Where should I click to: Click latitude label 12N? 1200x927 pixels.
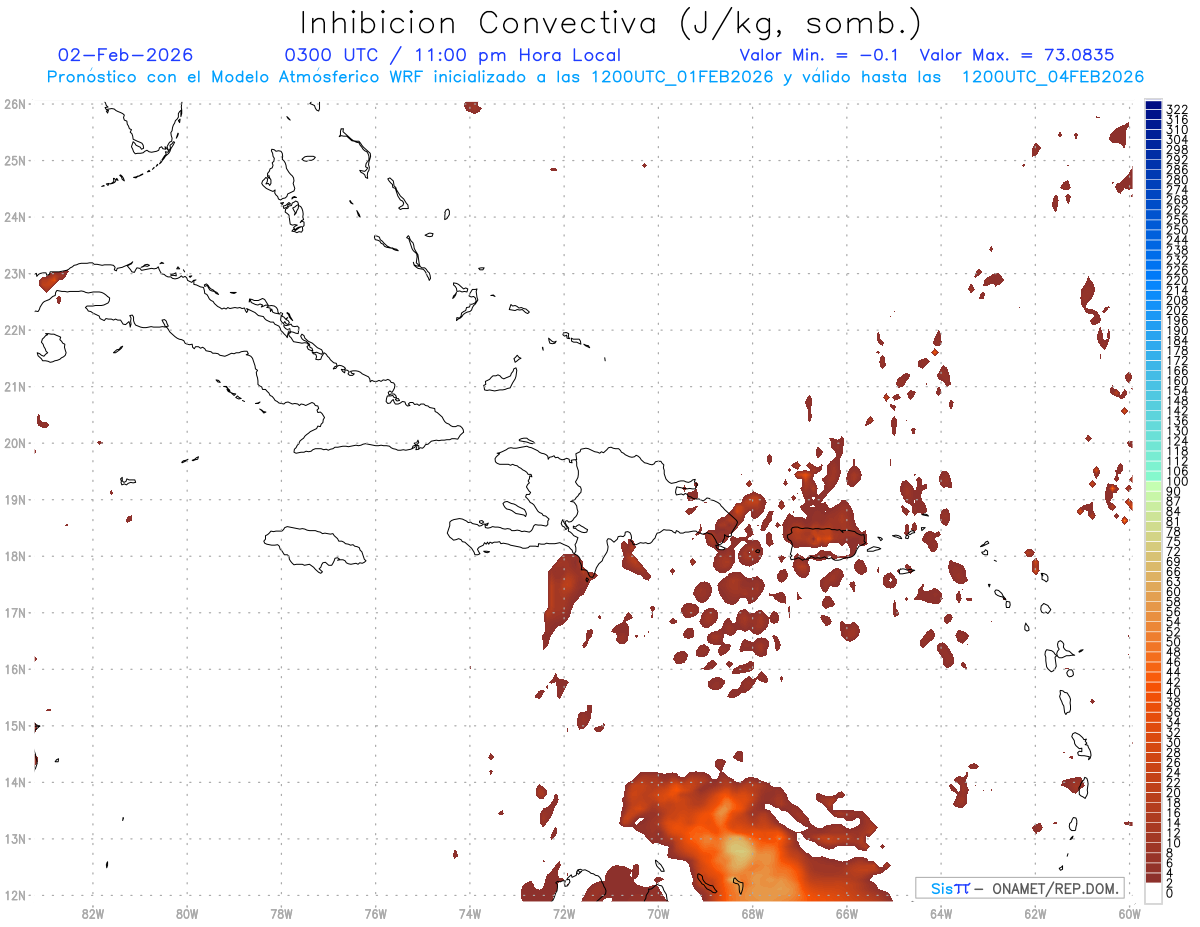click(15, 895)
